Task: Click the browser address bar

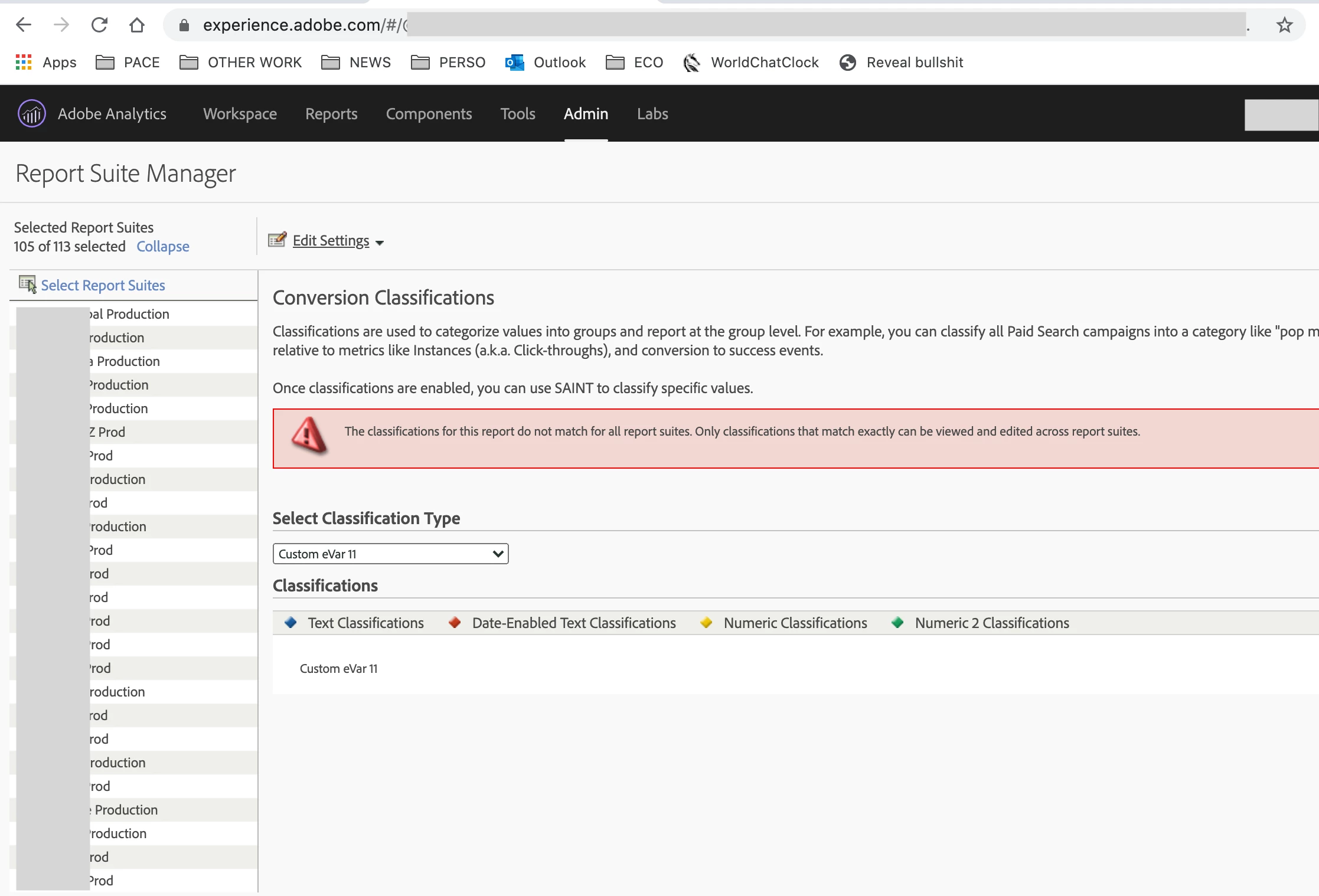Action: tap(709, 25)
